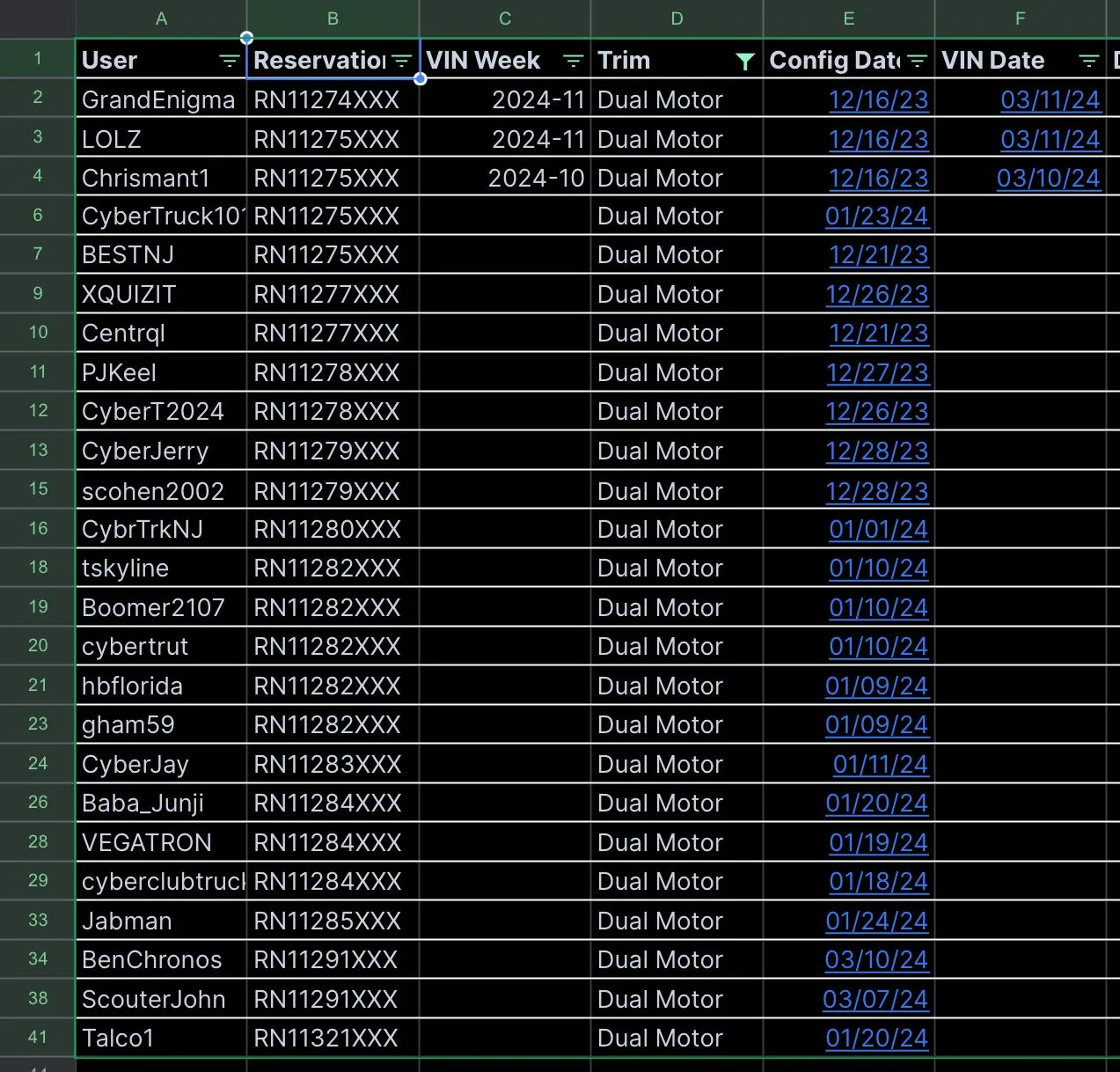This screenshot has height=1072, width=1120.
Task: Open VEGATRON's config date 01/19/24 link
Action: pyautogui.click(x=878, y=843)
